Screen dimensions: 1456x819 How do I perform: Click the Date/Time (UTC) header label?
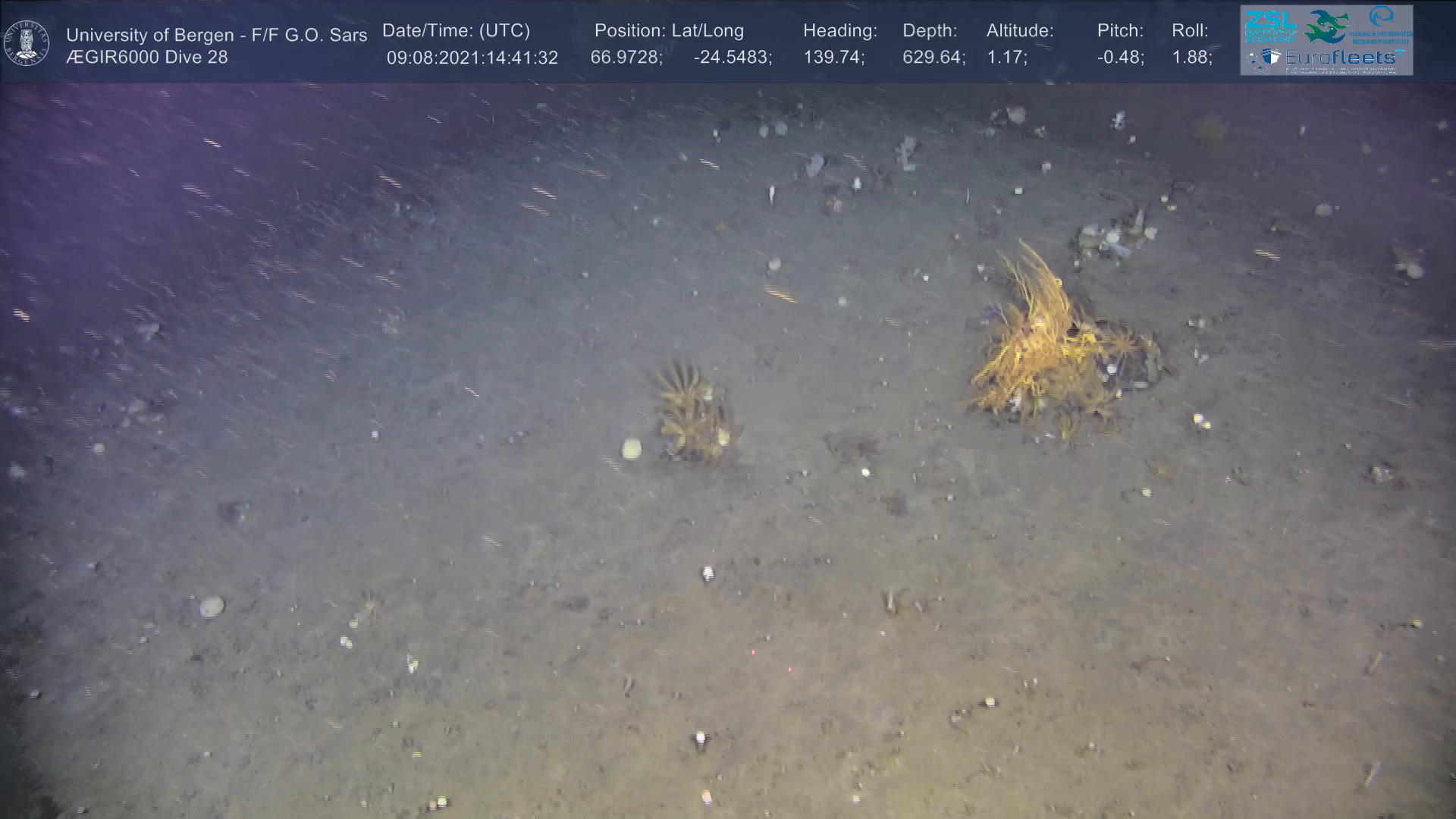click(456, 31)
